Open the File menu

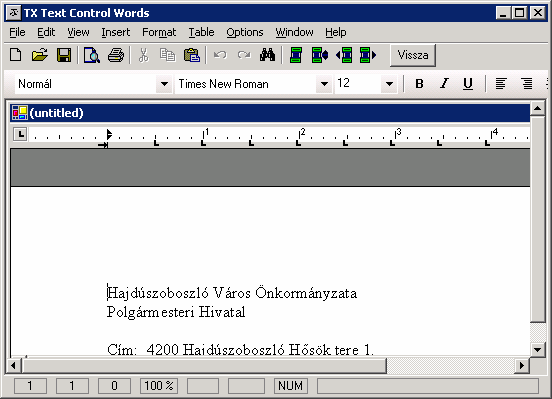coord(17,32)
